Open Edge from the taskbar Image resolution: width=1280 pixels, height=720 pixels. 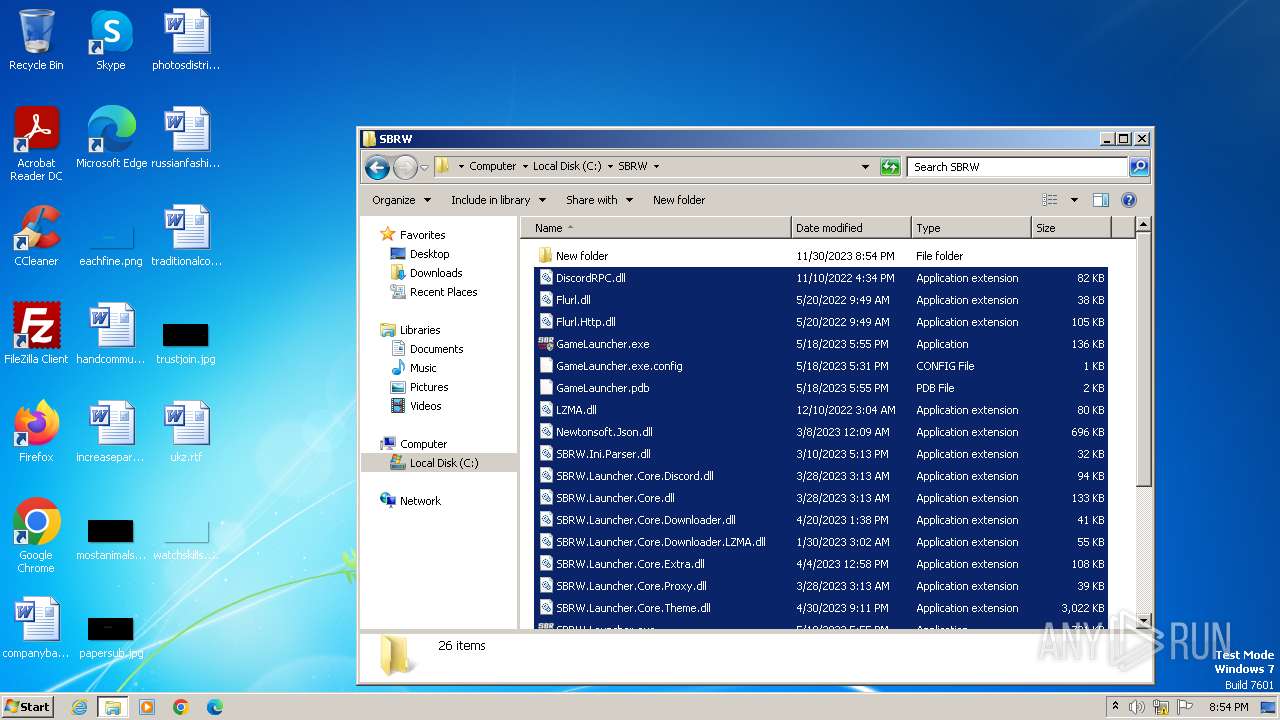(x=215, y=707)
